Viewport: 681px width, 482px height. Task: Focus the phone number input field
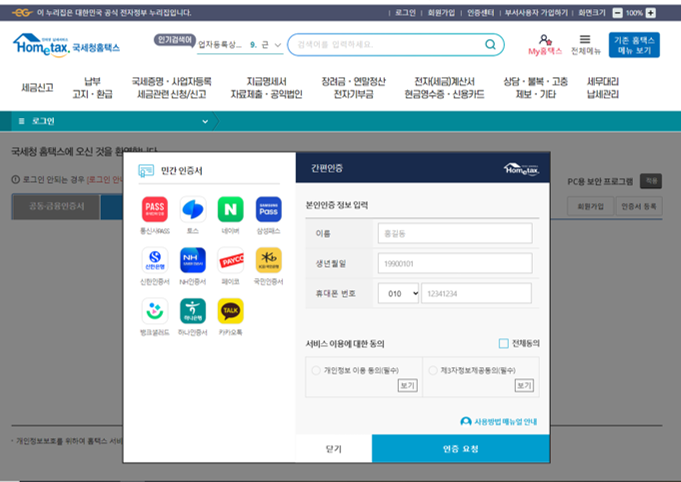click(476, 294)
